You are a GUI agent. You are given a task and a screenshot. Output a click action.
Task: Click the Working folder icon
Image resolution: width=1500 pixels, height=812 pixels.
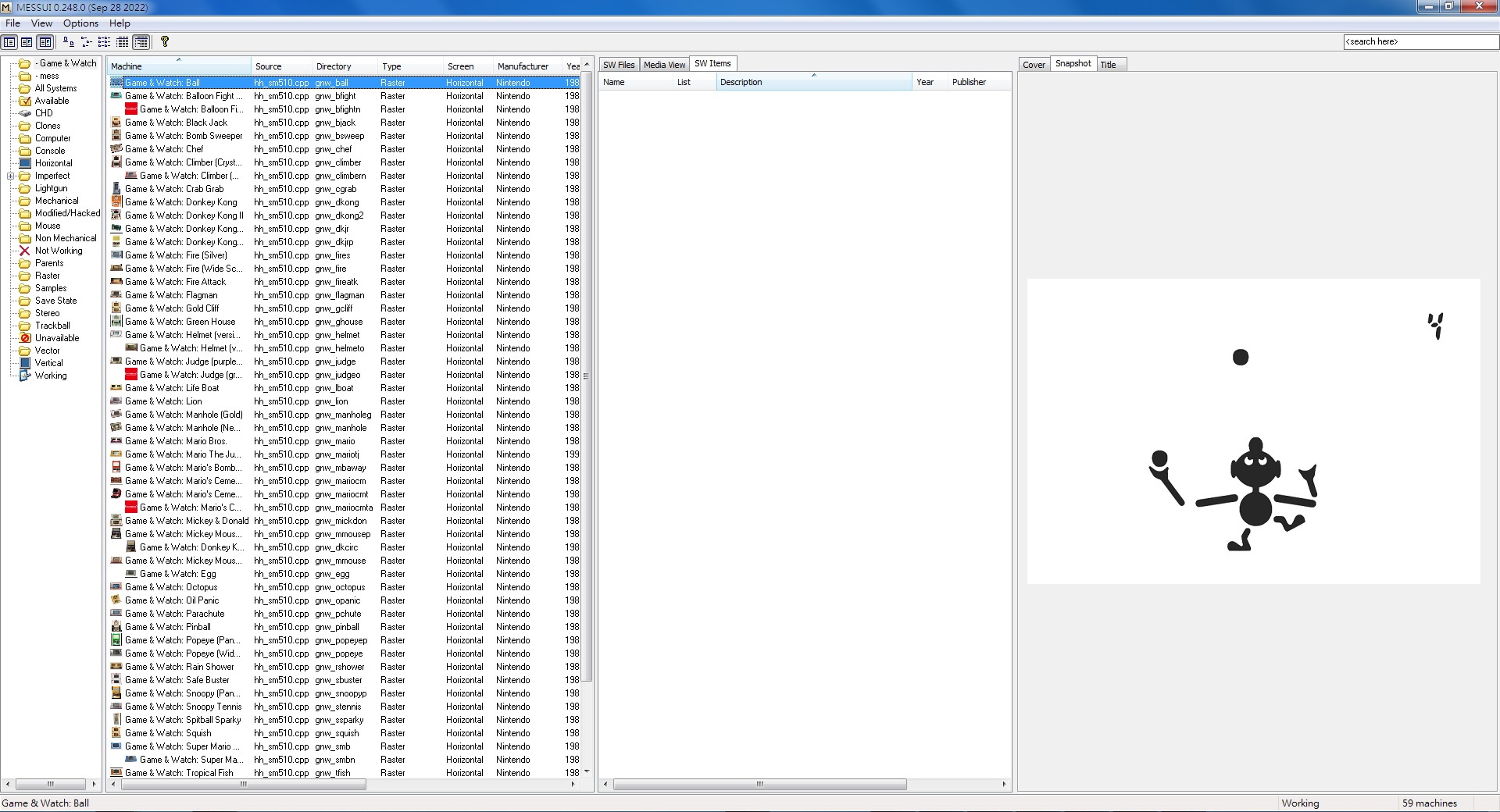25,376
